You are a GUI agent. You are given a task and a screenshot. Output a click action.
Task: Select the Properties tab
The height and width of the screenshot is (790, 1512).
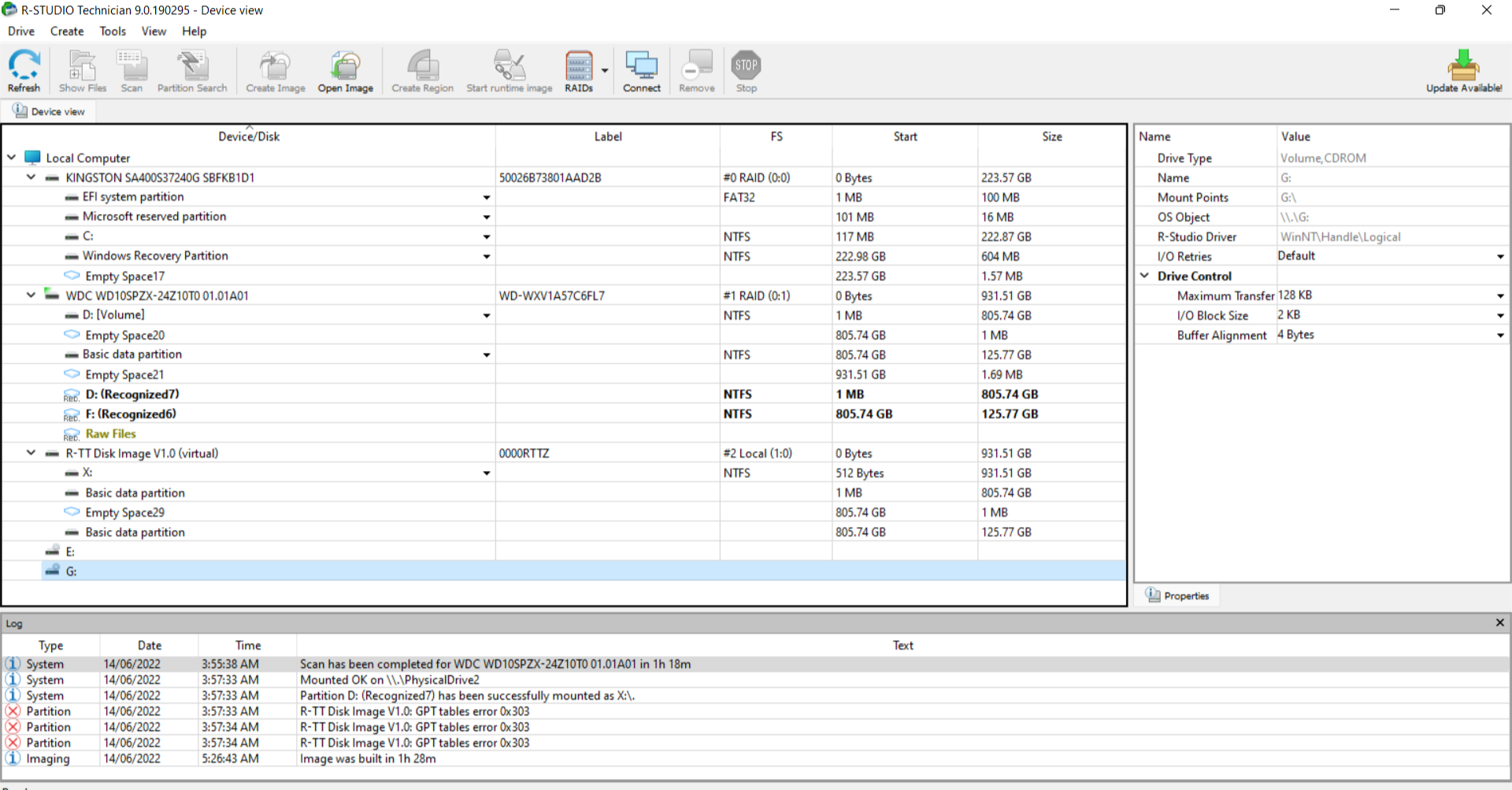[1177, 595]
